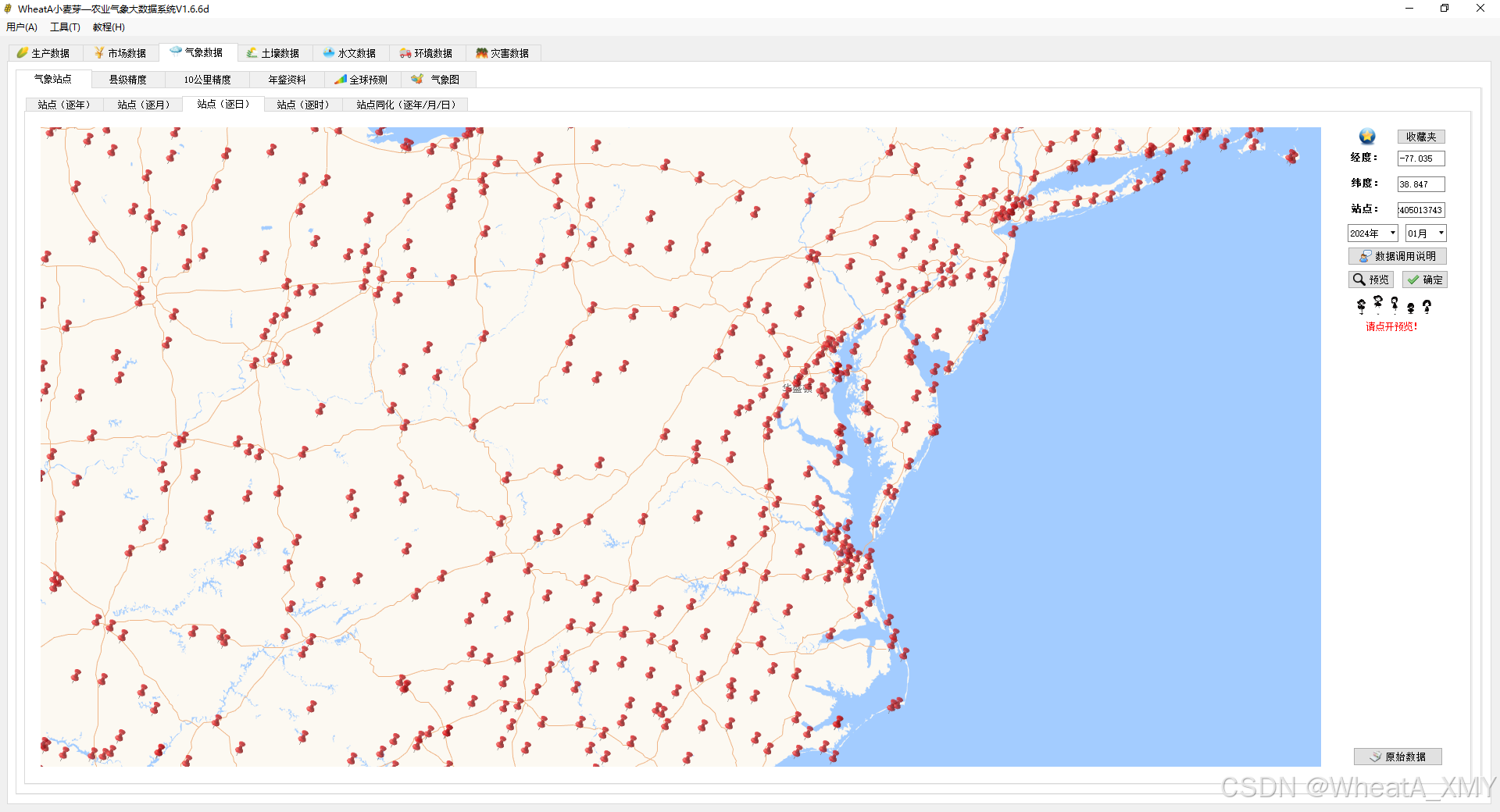The width and height of the screenshot is (1500, 812).
Task: Select the 县级精度 sub-tab
Action: 128,80
